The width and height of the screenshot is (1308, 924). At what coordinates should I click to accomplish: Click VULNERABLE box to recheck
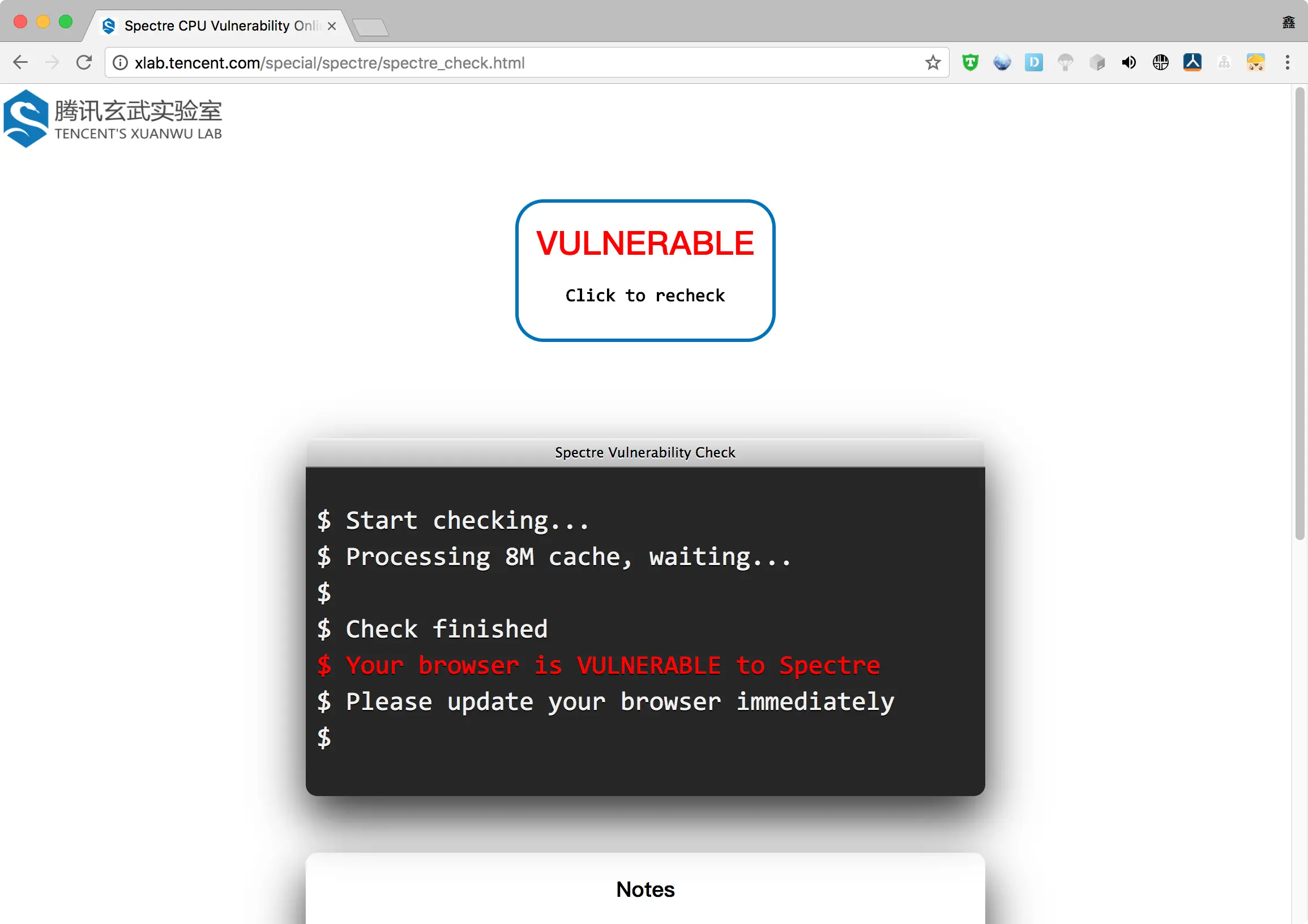click(645, 270)
